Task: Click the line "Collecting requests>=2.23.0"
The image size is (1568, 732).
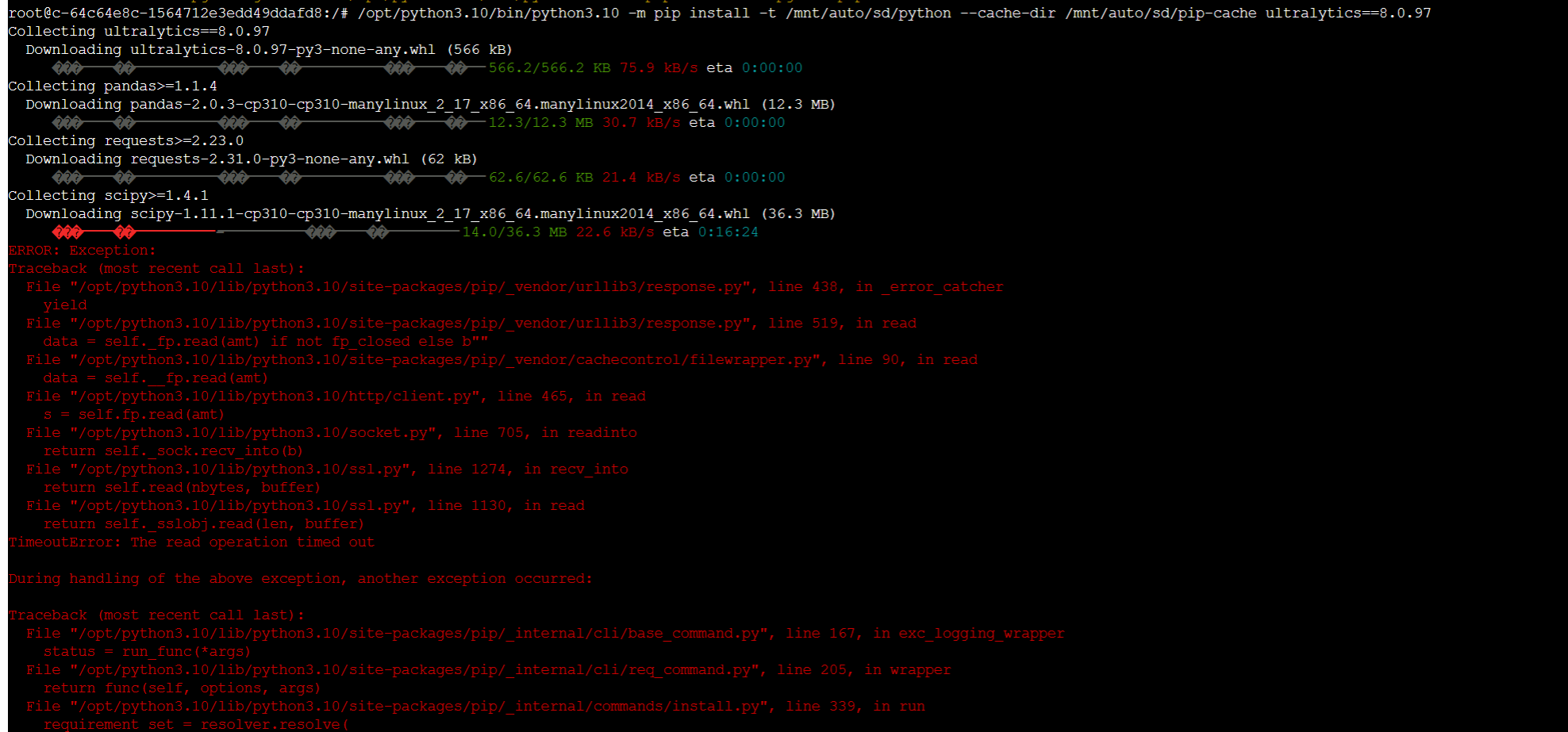Action: (x=125, y=140)
